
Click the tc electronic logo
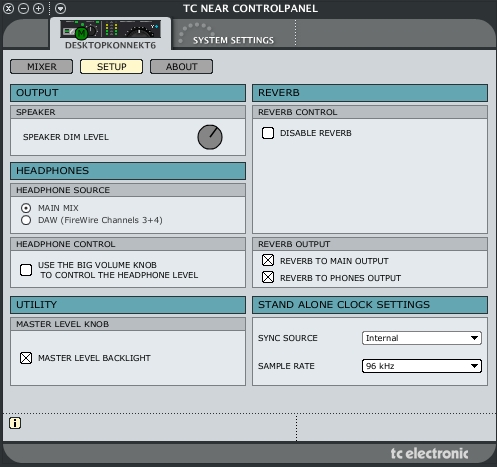pyautogui.click(x=429, y=453)
